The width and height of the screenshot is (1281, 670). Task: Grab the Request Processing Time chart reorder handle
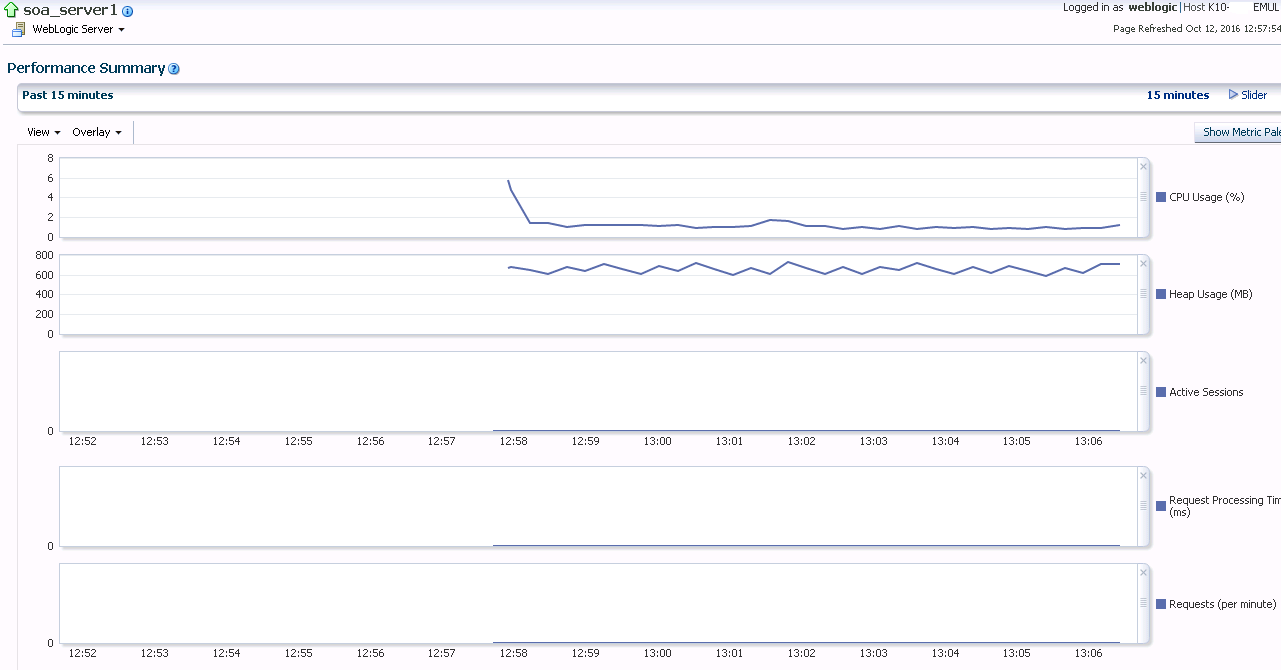click(1143, 506)
